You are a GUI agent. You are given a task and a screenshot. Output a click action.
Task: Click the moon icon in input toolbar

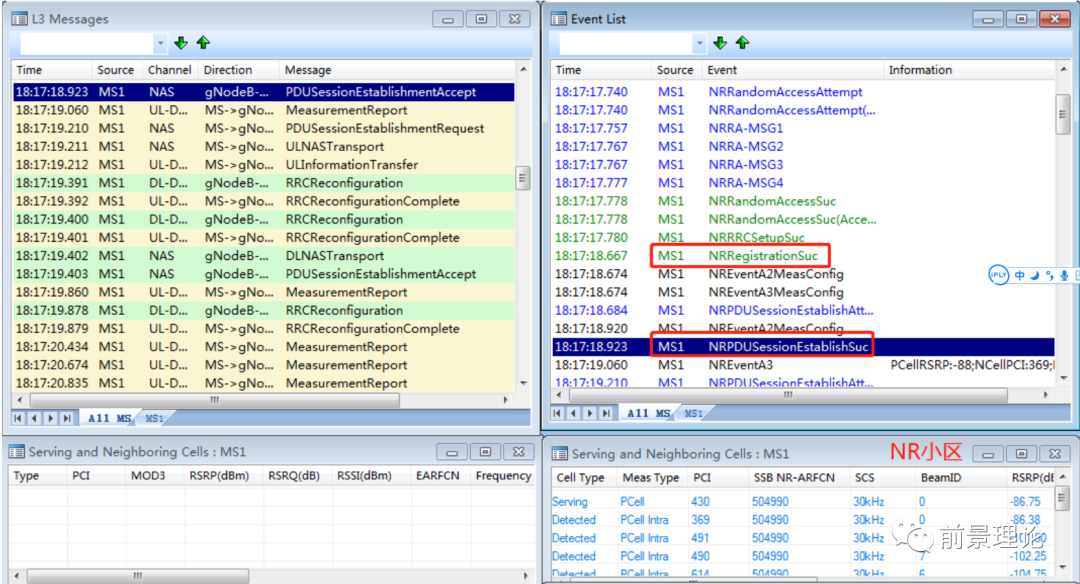point(1035,275)
